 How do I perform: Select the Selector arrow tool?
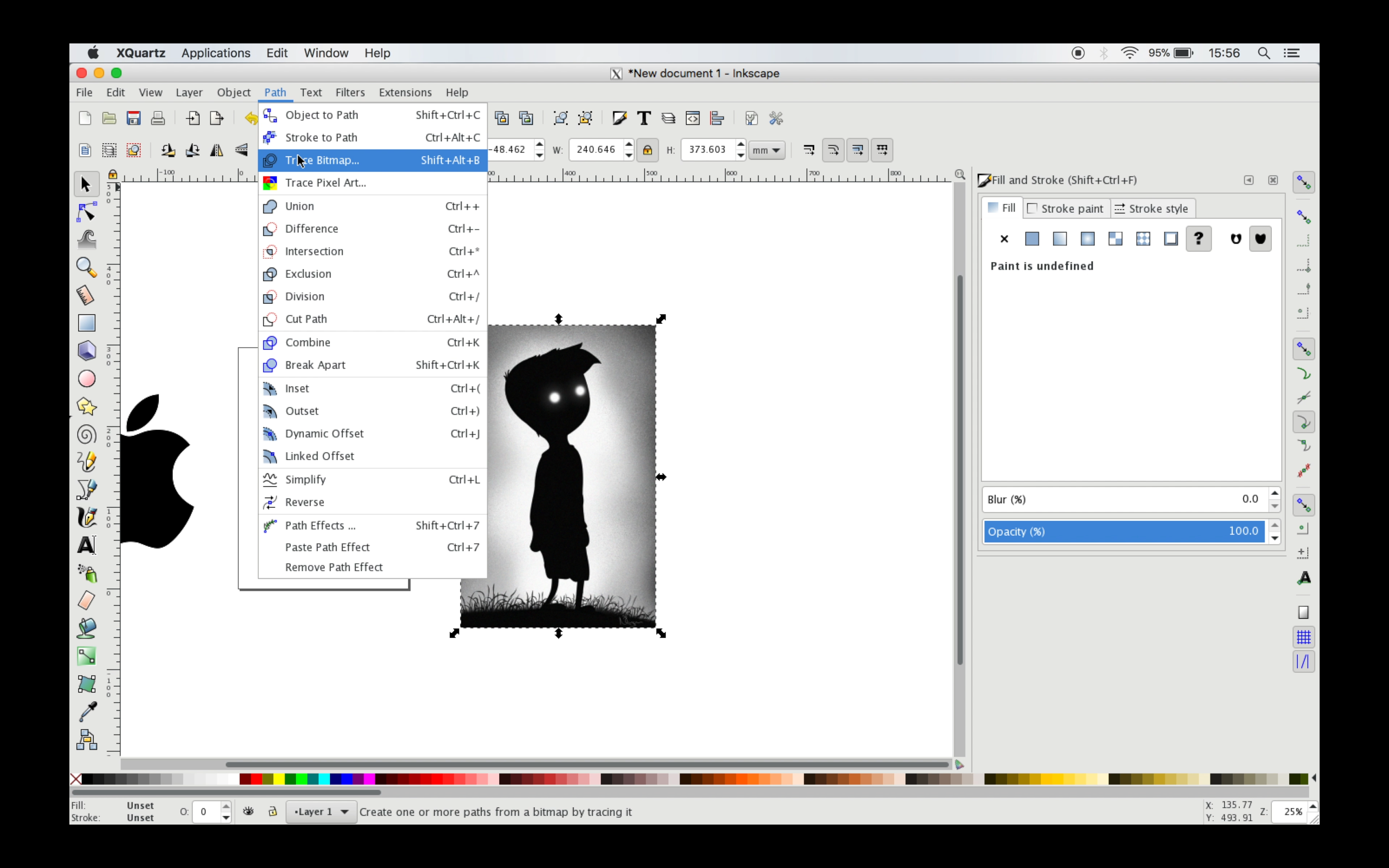(86, 184)
